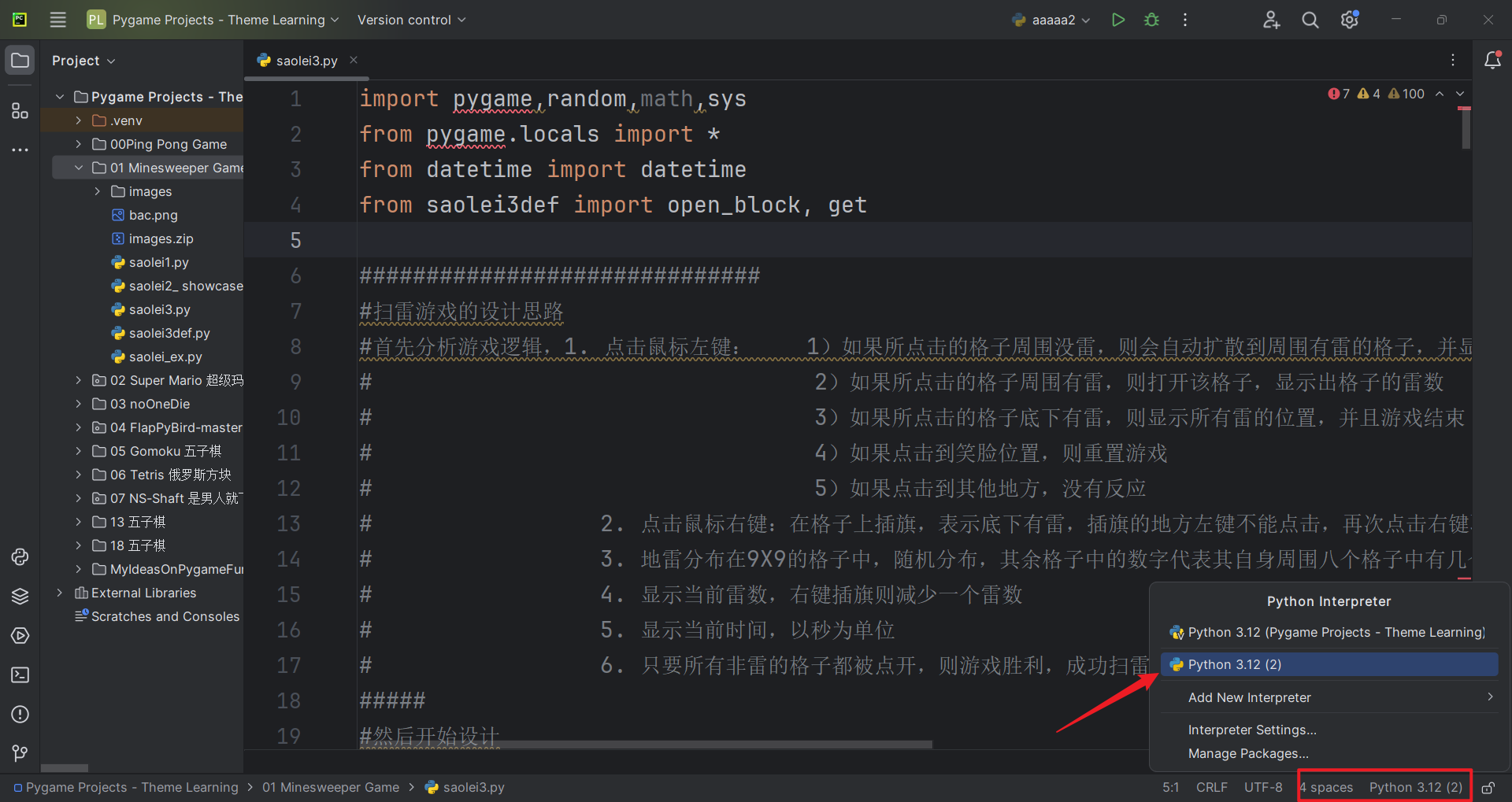Start debugging with the bug icon
Image resolution: width=1512 pixels, height=802 pixels.
click(x=1151, y=20)
